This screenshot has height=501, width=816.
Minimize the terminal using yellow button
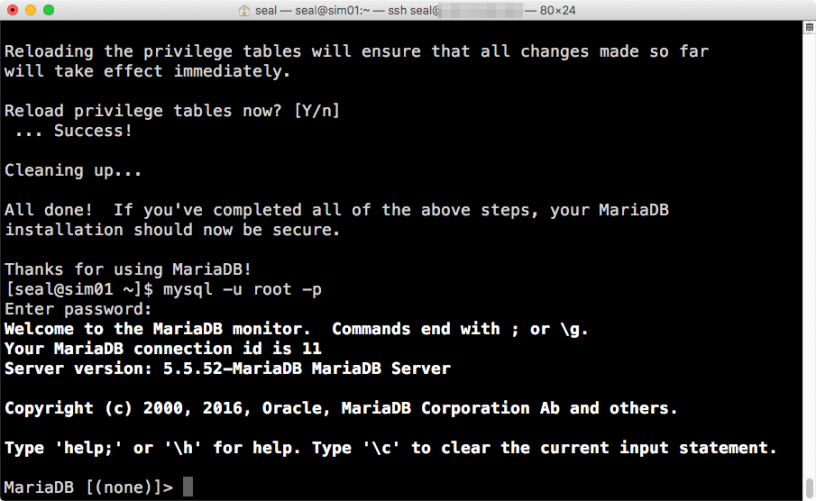31,10
